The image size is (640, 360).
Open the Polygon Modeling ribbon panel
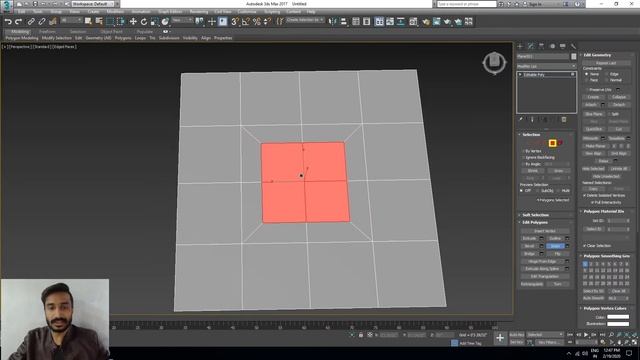pos(22,38)
